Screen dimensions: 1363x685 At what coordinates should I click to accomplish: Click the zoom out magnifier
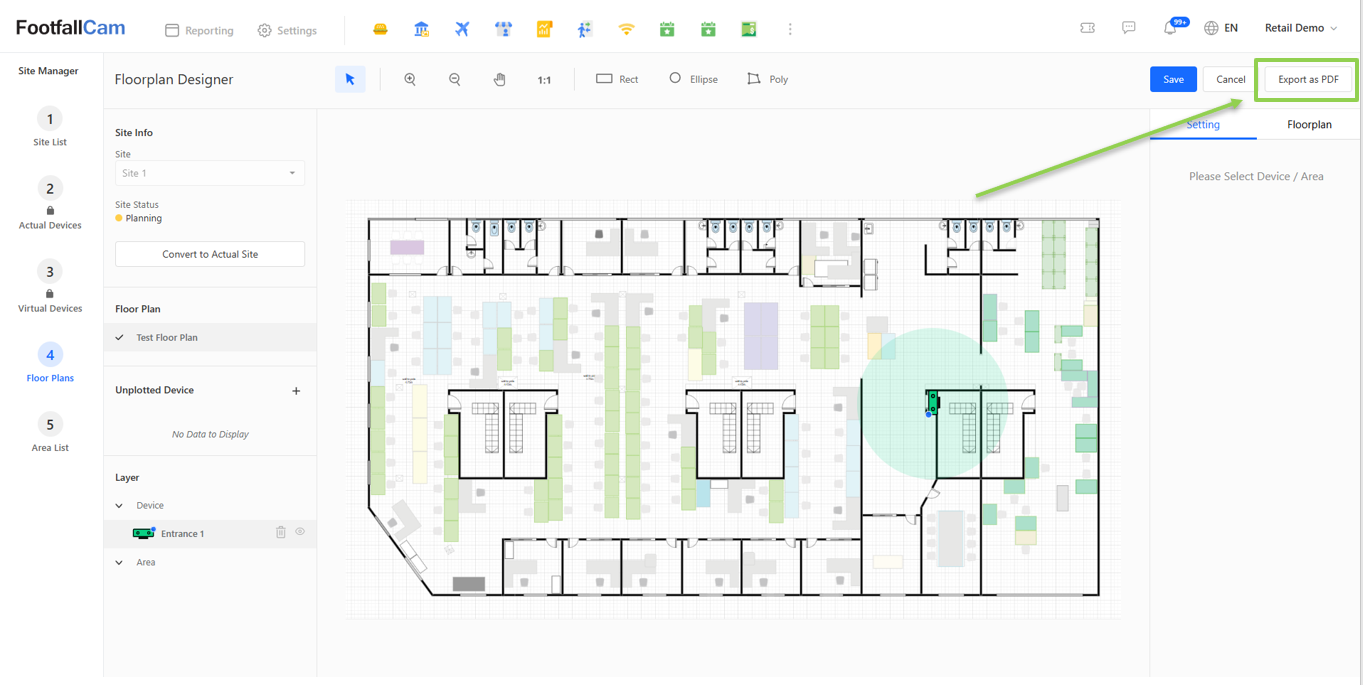tap(455, 79)
